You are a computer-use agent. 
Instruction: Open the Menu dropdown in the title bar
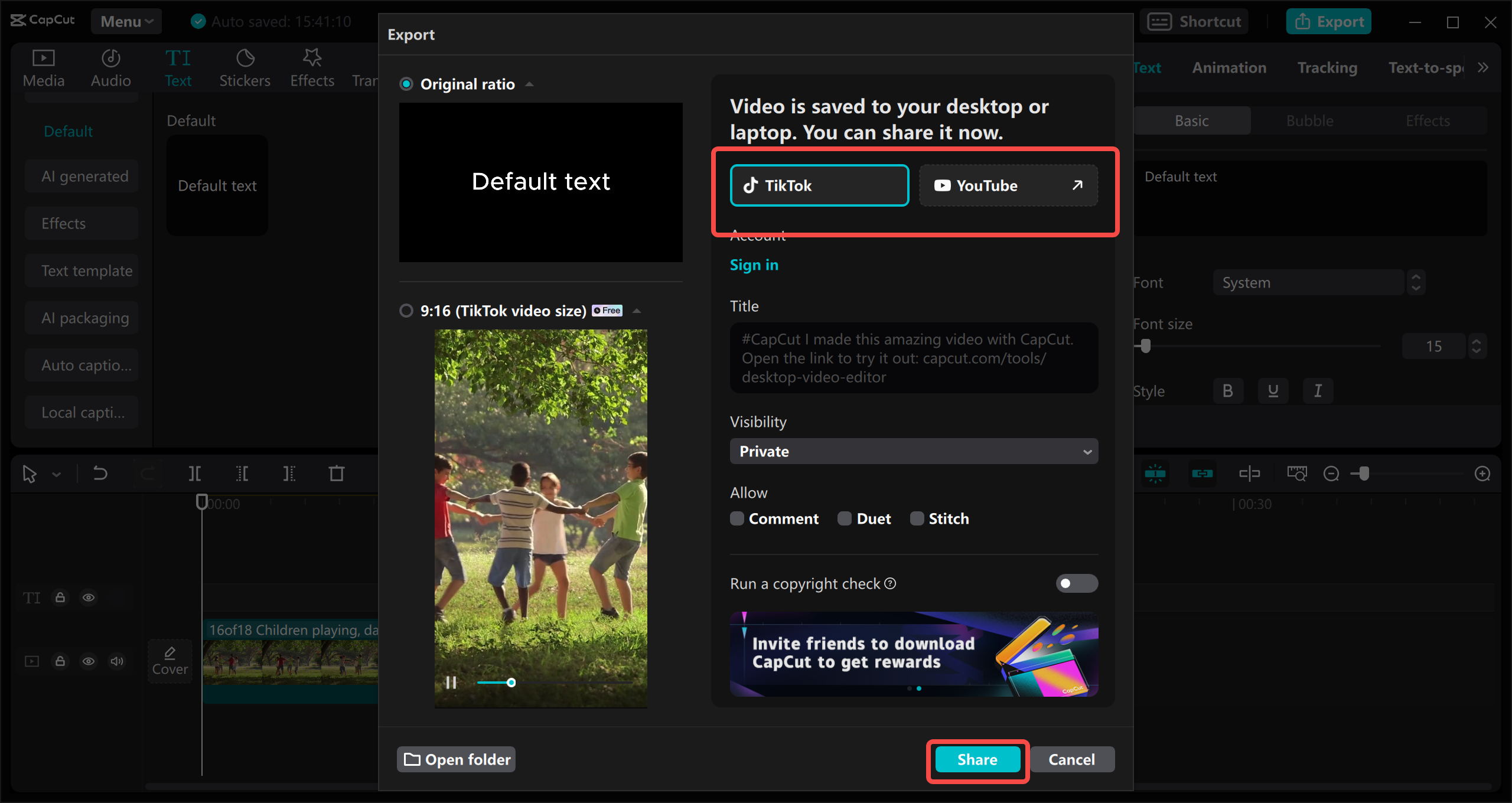126,21
